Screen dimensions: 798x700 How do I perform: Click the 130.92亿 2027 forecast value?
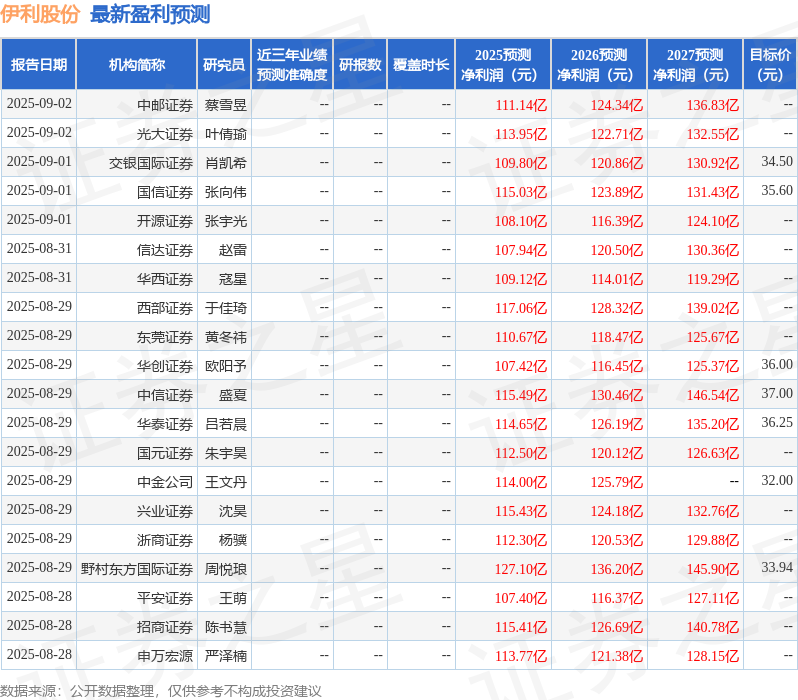point(713,163)
